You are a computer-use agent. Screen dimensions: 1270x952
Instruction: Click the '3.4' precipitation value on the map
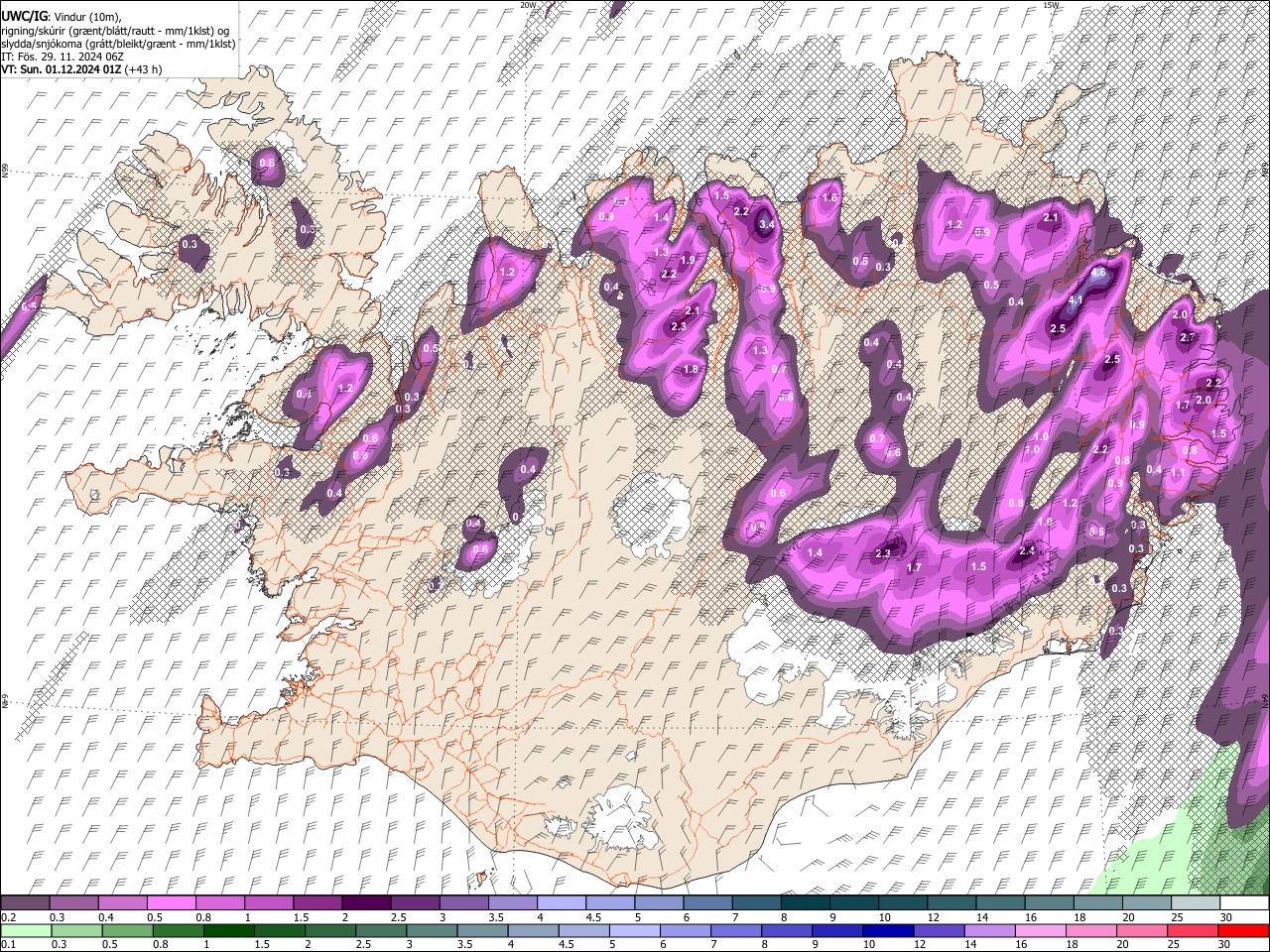(767, 225)
